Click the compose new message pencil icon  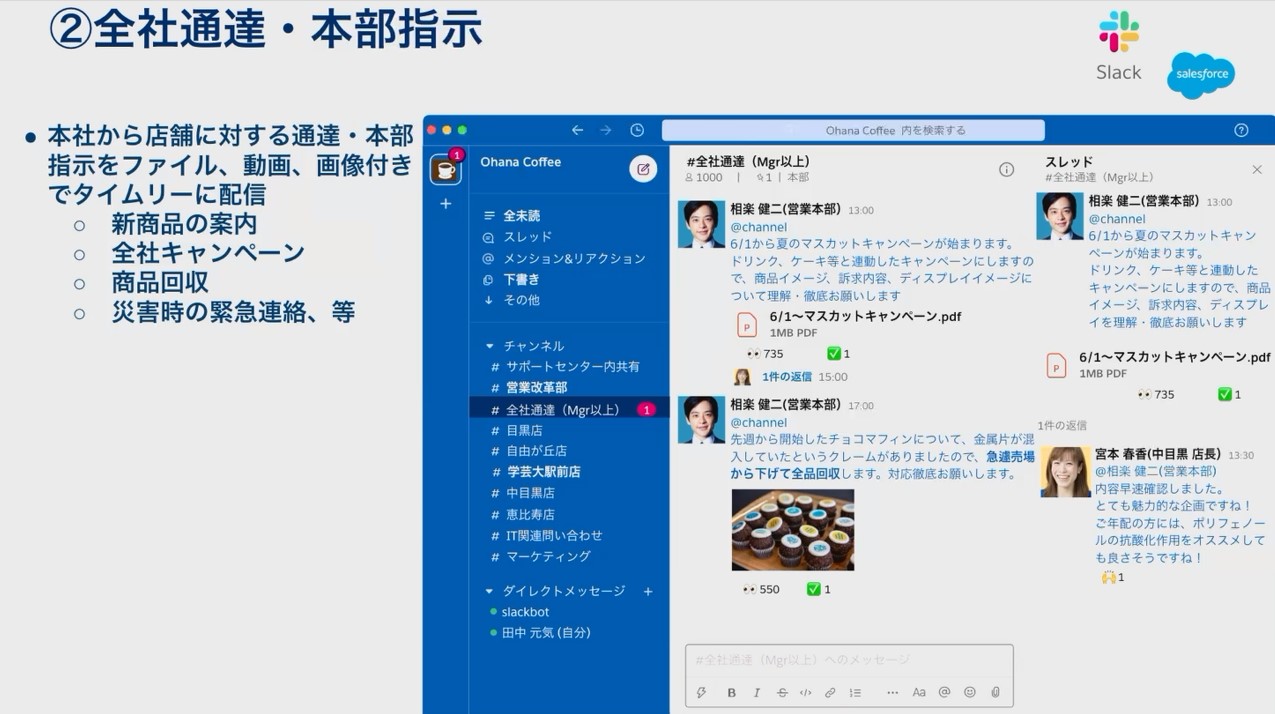(x=643, y=169)
